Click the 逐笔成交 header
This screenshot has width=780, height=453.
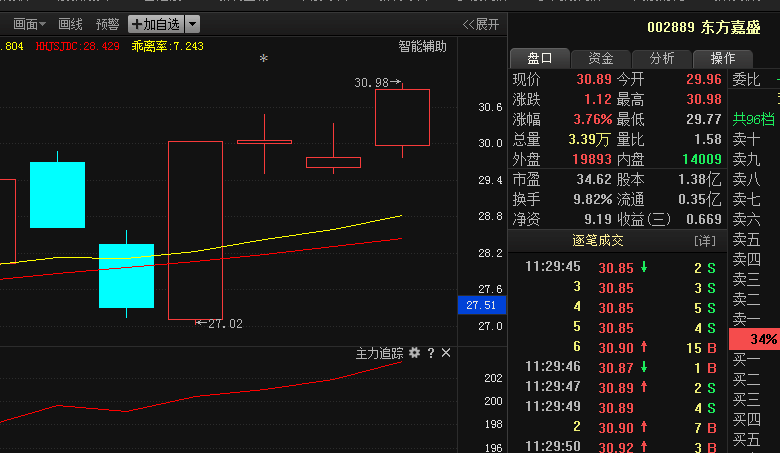tap(597, 241)
